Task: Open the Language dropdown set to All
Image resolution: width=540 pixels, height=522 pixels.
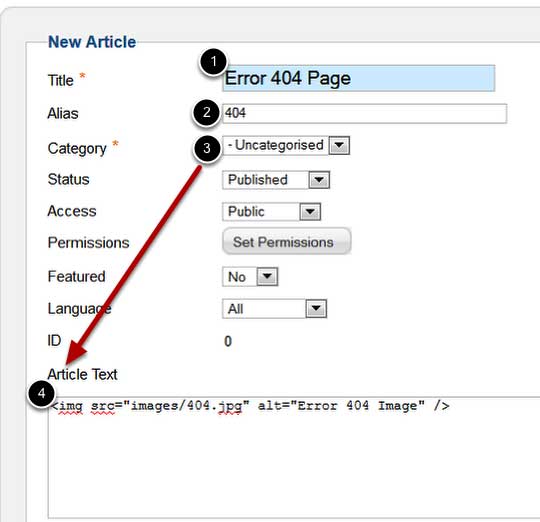Action: click(x=274, y=309)
